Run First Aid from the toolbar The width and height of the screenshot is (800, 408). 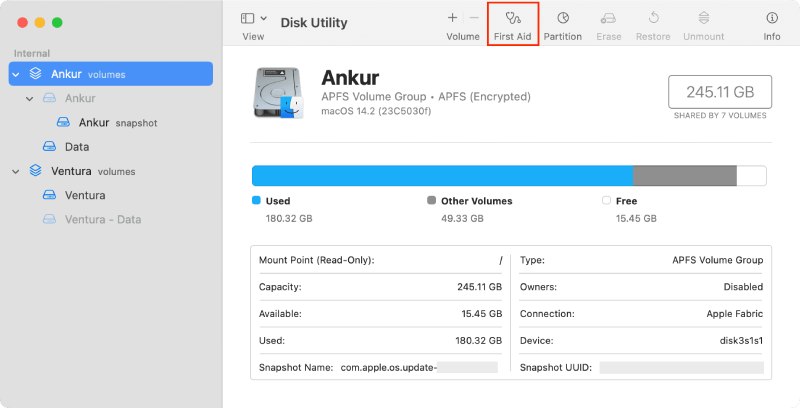coord(513,18)
